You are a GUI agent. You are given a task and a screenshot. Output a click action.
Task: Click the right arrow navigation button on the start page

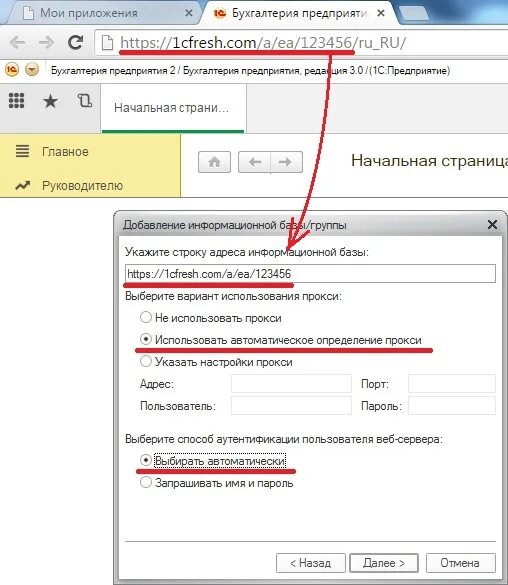[286, 162]
